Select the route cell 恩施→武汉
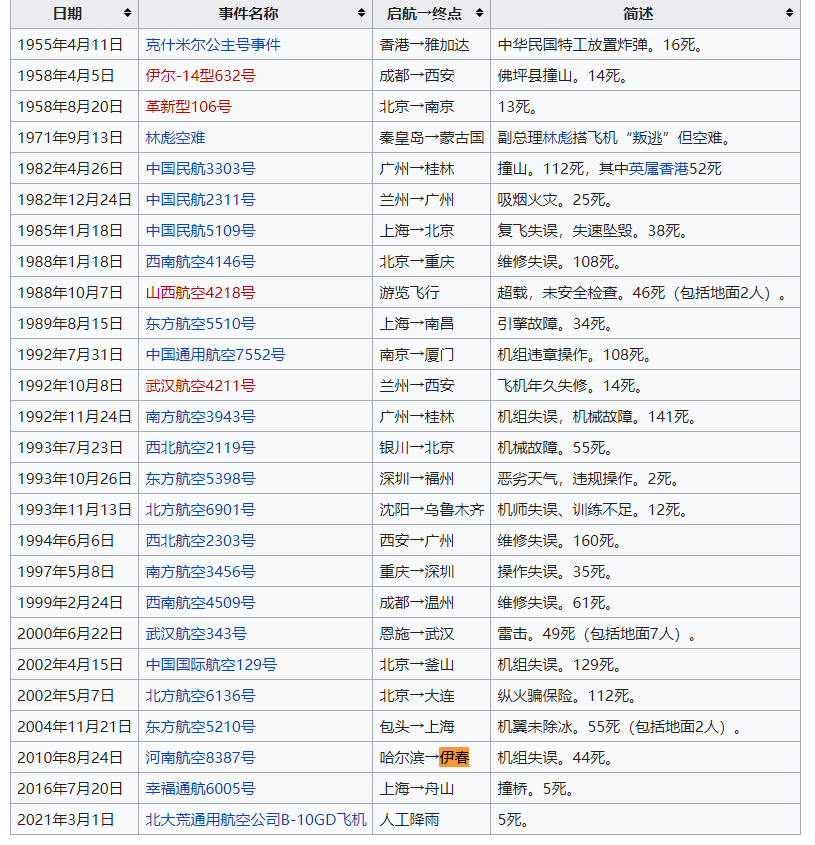Image resolution: width=815 pixels, height=845 pixels. click(x=431, y=634)
